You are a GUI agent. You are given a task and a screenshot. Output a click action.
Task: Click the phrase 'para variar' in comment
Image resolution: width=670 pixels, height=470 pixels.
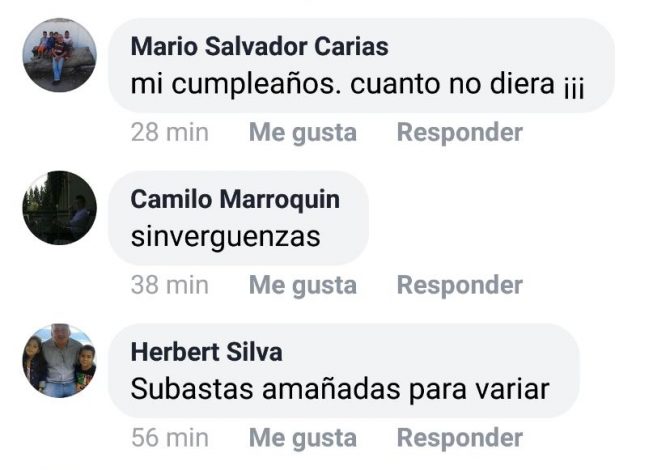[479, 390]
